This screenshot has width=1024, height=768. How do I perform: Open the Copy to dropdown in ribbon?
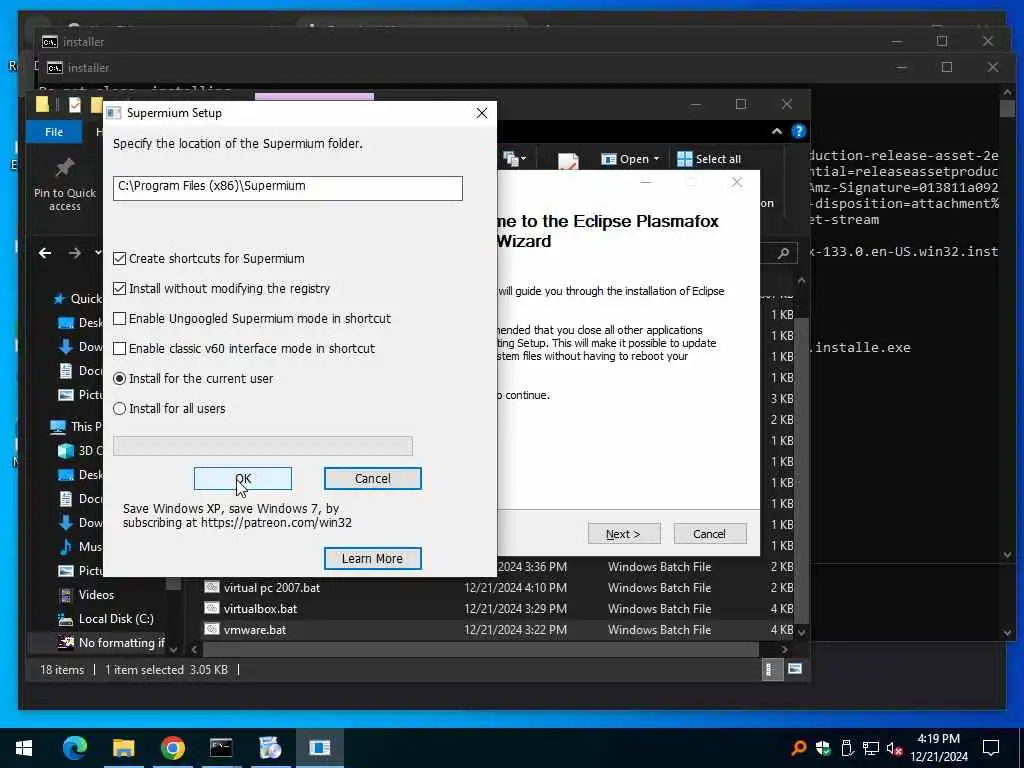pos(515,159)
